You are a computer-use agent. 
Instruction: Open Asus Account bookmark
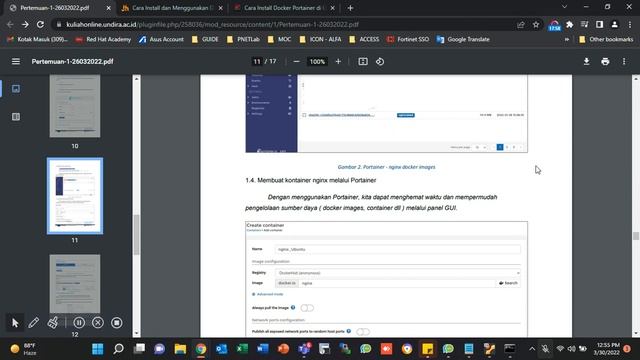161,40
